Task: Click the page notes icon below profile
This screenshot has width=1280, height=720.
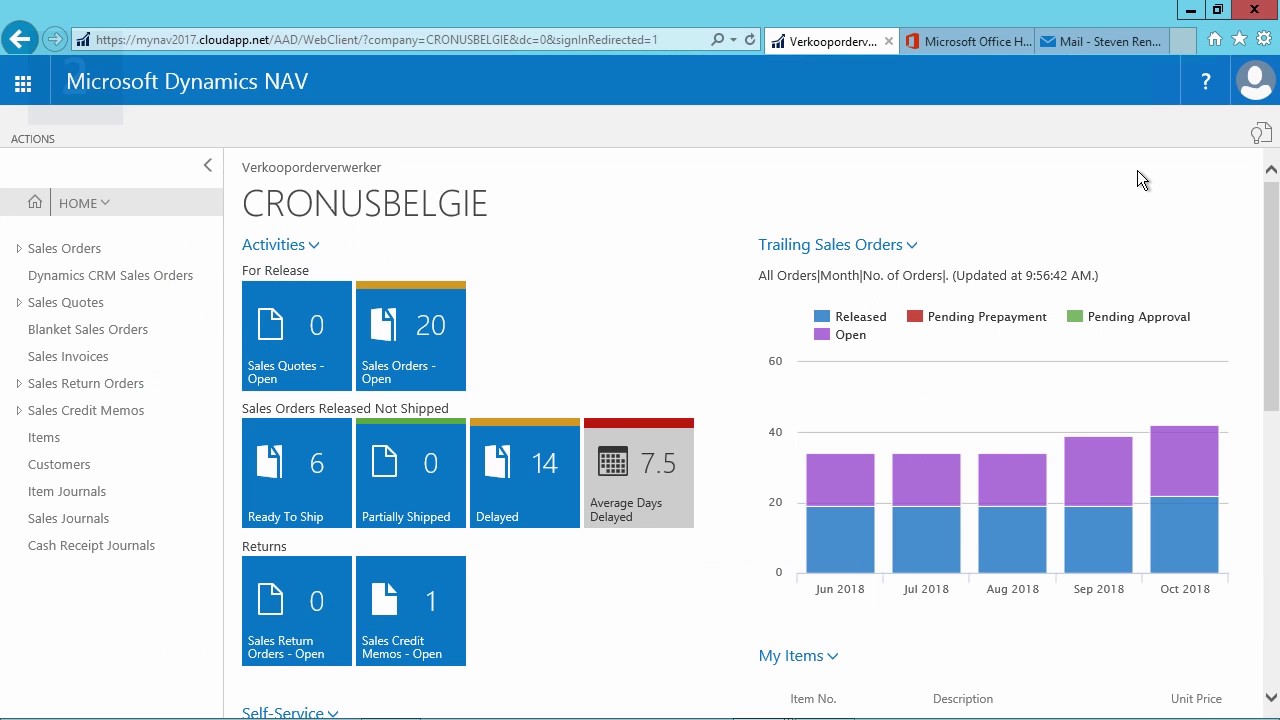Action: click(1261, 133)
